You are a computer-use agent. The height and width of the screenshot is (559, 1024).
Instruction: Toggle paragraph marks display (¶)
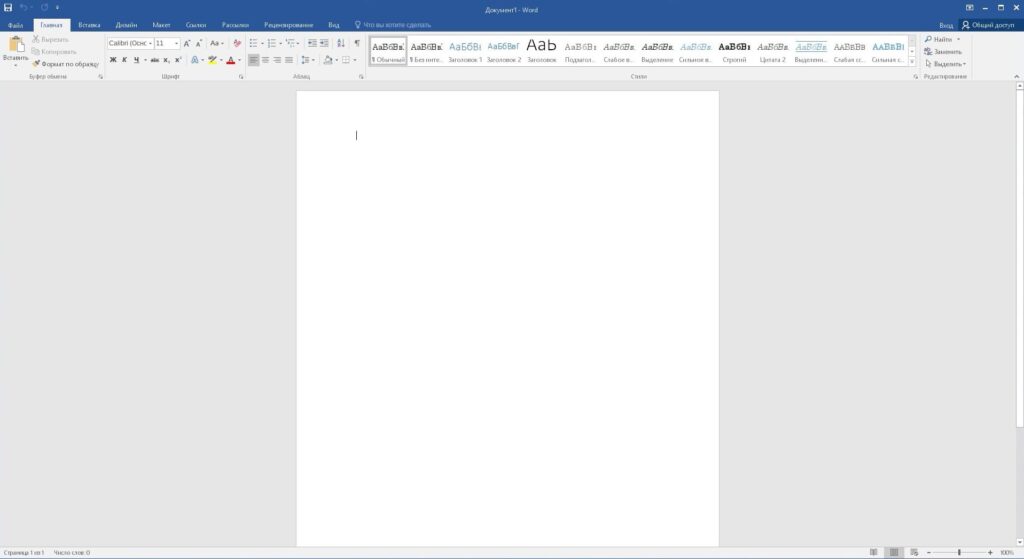(x=357, y=43)
